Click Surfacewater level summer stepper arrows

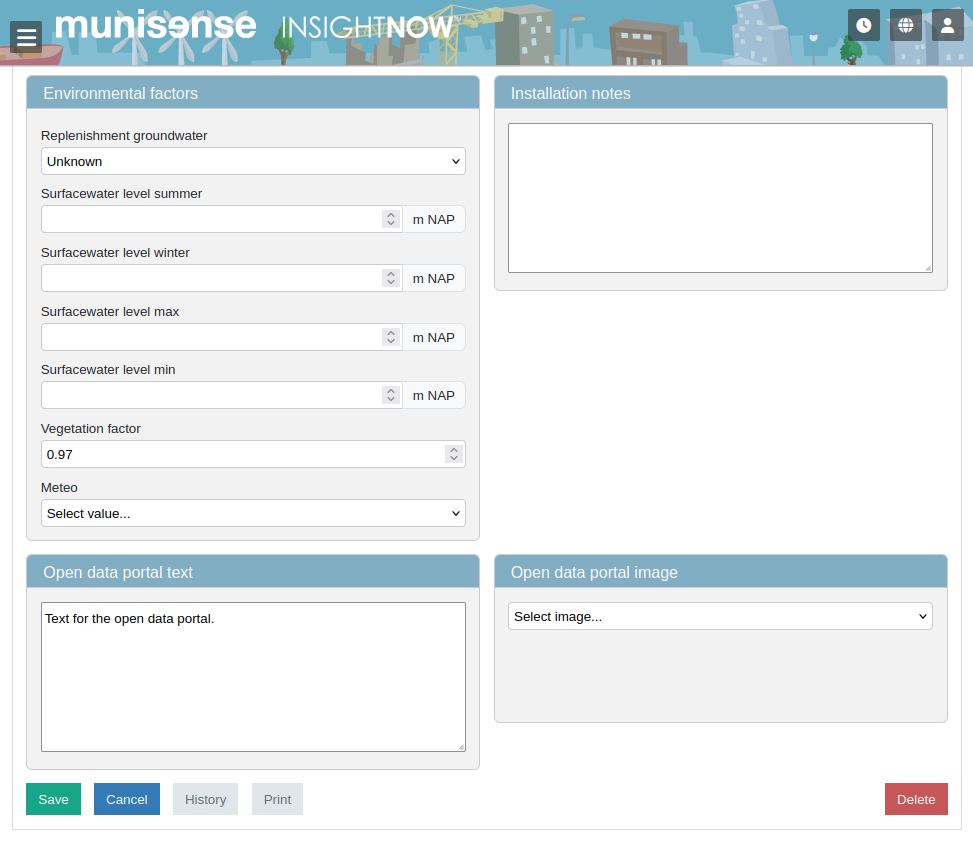pyautogui.click(x=390, y=219)
